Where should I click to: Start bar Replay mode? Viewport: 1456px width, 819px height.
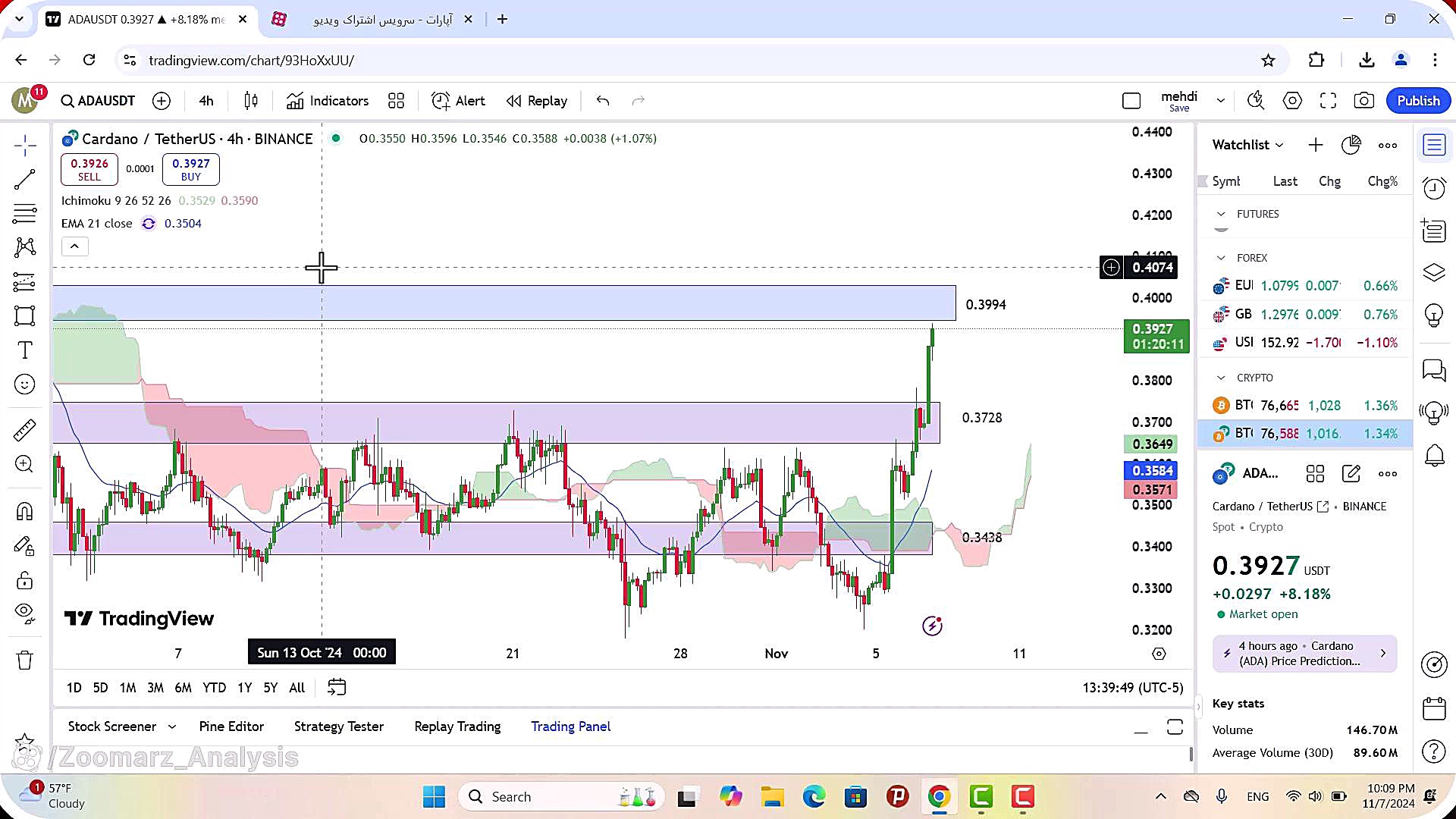[x=537, y=101]
